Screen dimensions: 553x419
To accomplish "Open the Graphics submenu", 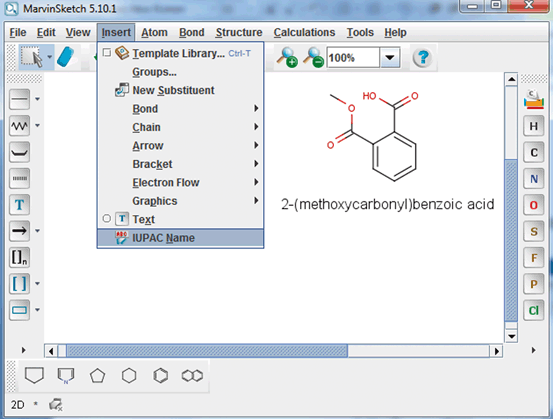I will click(x=180, y=201).
